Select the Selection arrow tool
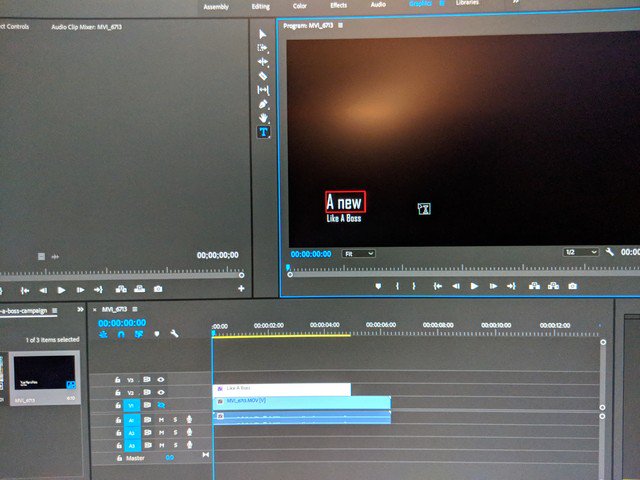This screenshot has width=640, height=480. (262, 34)
